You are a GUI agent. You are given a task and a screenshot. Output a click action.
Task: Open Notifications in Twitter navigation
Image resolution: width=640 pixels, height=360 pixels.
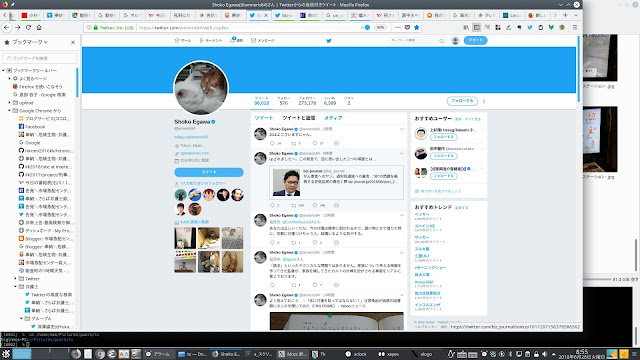click(x=236, y=40)
